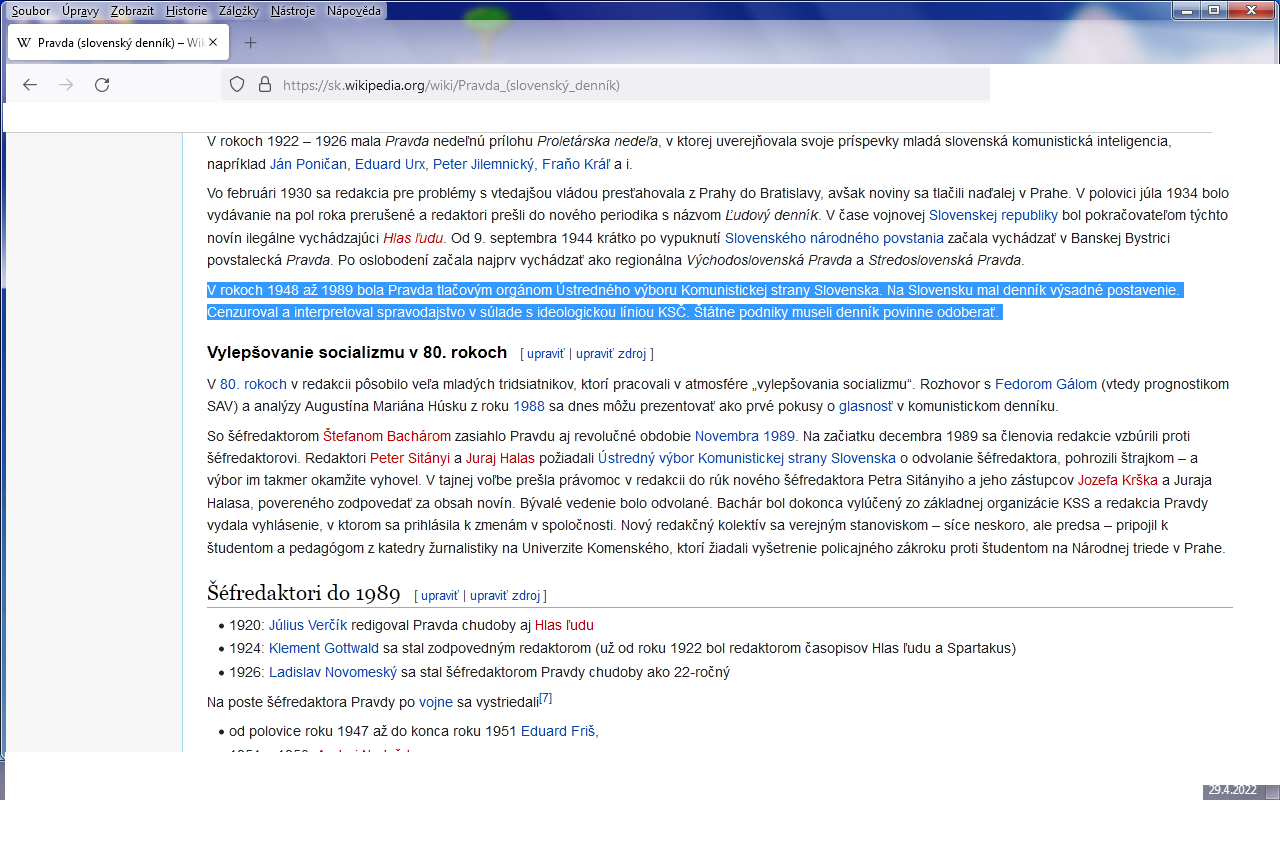Open the tracking protection shield icon

[237, 85]
